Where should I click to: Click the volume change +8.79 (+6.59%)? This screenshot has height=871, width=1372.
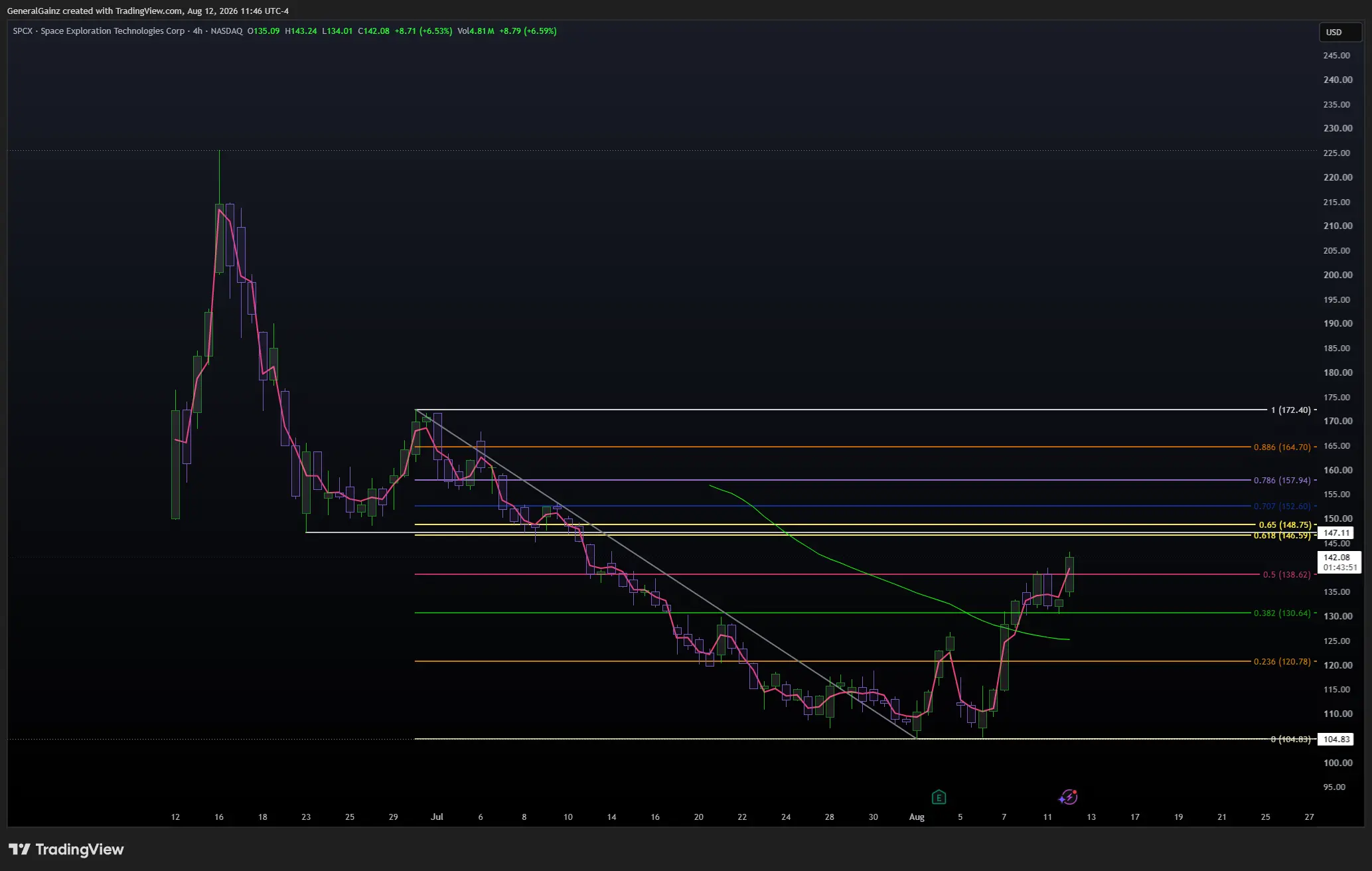pos(528,31)
